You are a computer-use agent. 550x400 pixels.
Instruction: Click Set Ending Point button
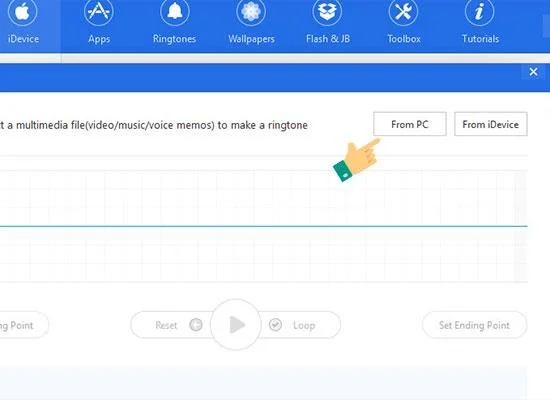474,325
